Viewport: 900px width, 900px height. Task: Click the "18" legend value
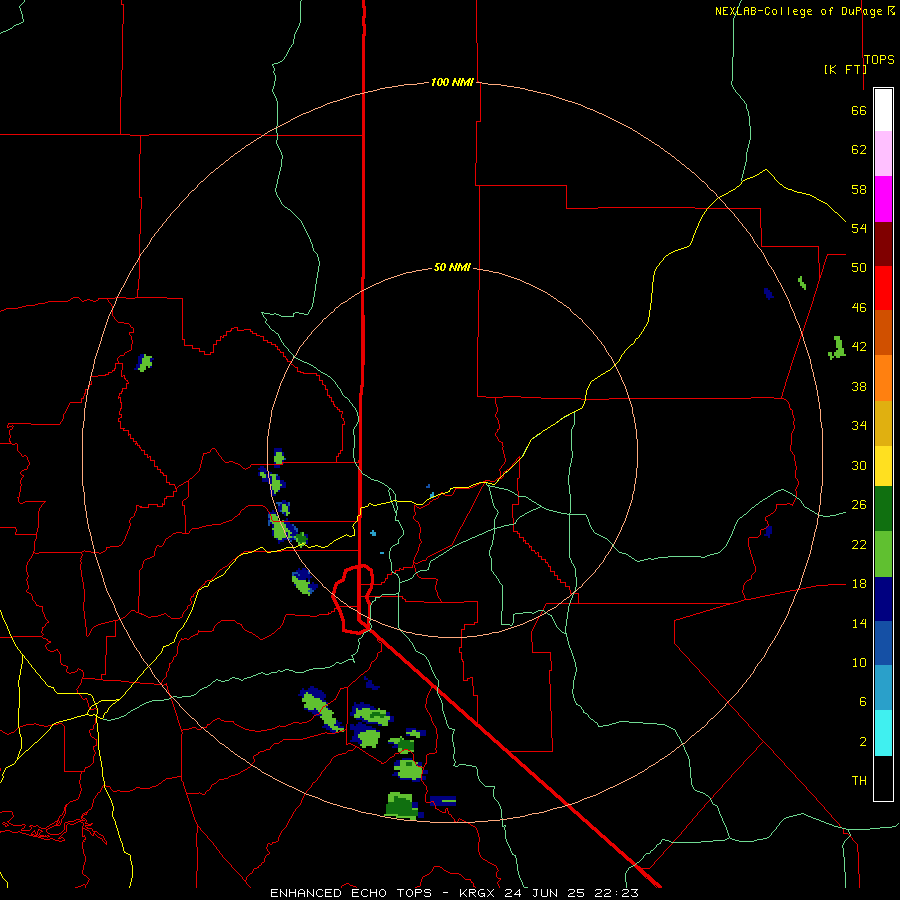(x=859, y=584)
